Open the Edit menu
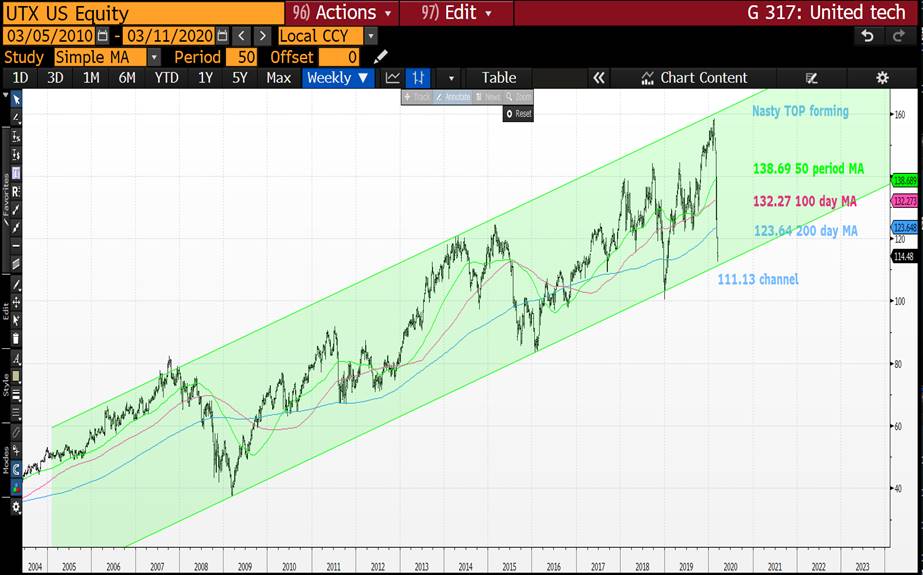 [457, 12]
